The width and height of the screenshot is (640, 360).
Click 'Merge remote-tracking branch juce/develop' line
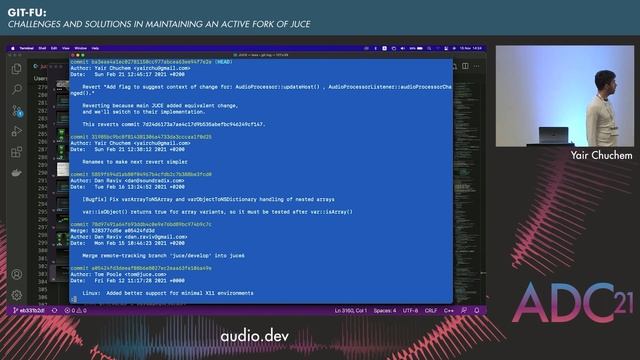point(163,256)
